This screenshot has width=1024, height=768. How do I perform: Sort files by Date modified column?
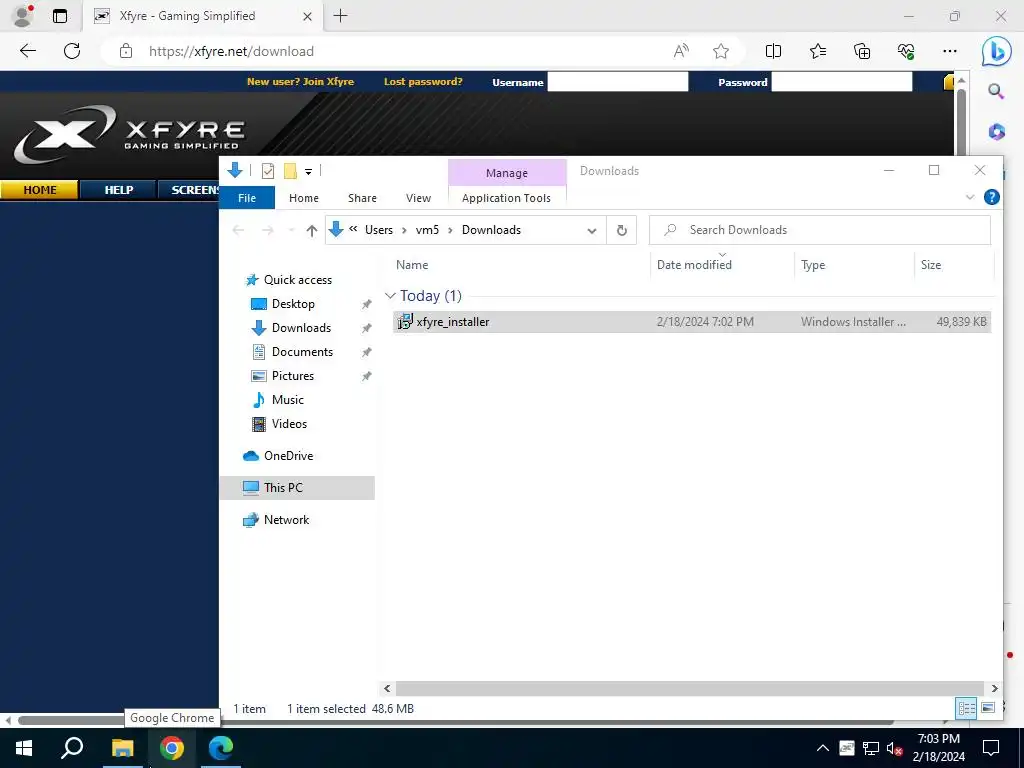pos(694,264)
